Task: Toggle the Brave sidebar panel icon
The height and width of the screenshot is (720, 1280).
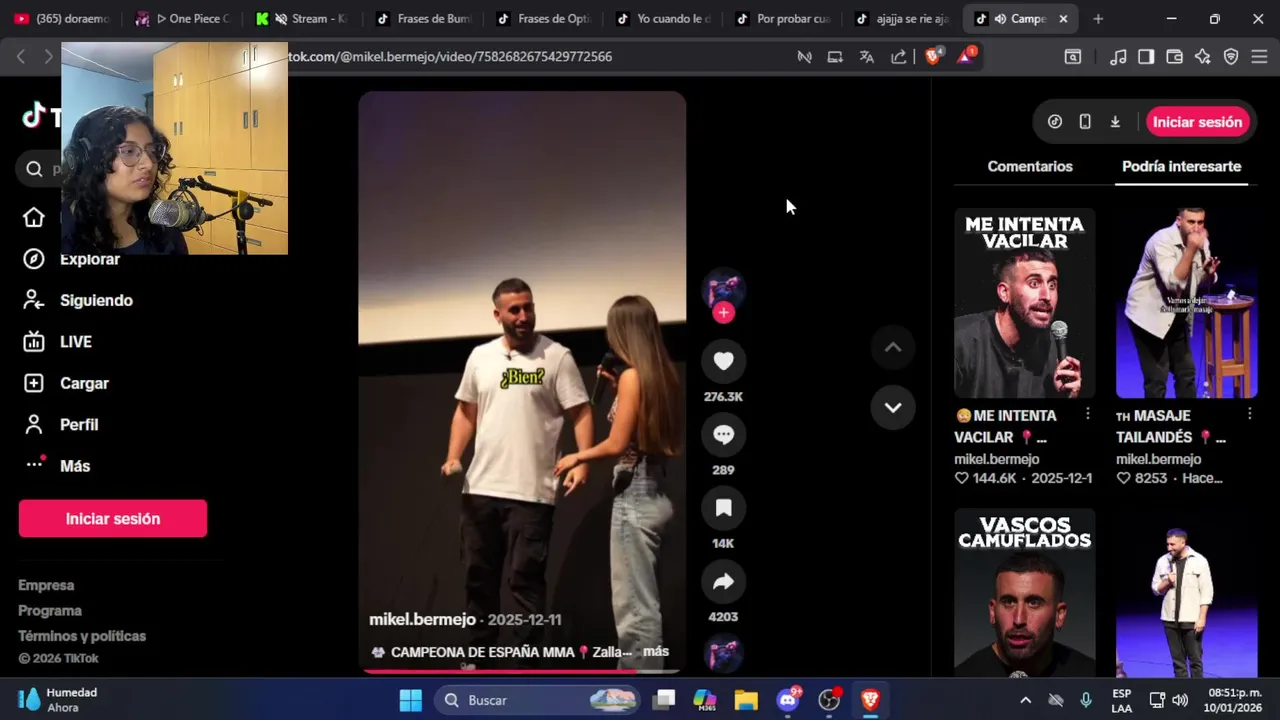Action: [1146, 57]
